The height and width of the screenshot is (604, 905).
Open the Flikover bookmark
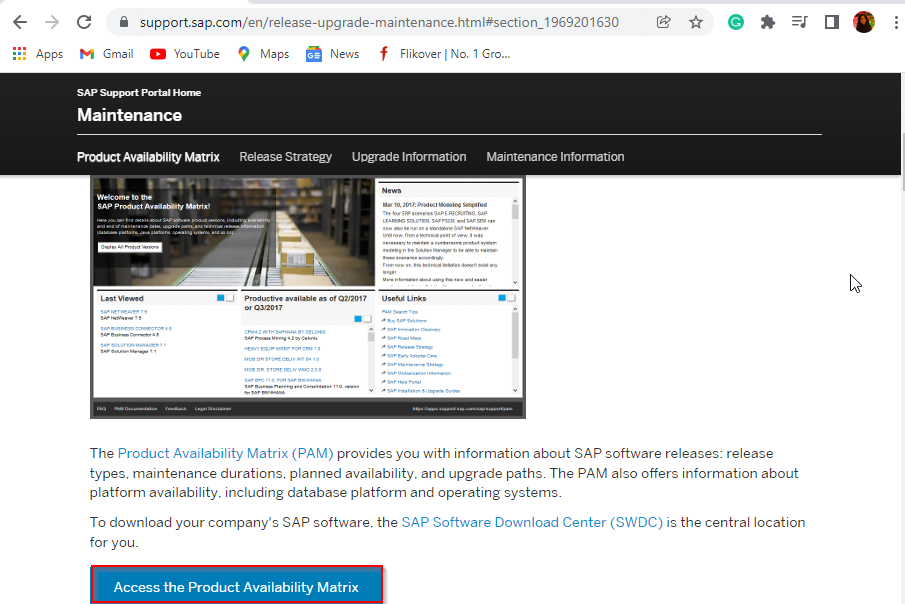point(444,54)
